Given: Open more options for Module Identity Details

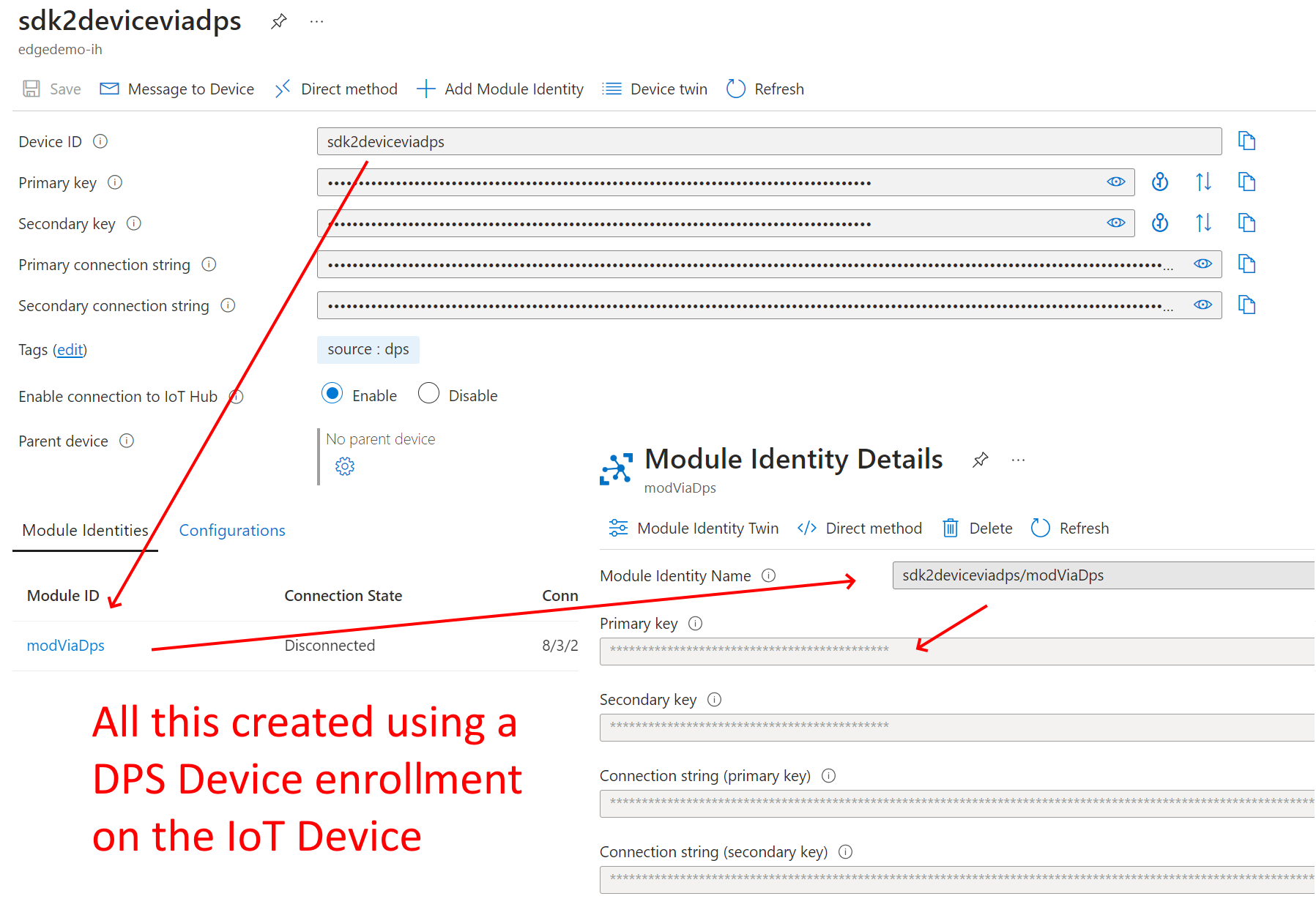Looking at the screenshot, I should coord(1018,460).
